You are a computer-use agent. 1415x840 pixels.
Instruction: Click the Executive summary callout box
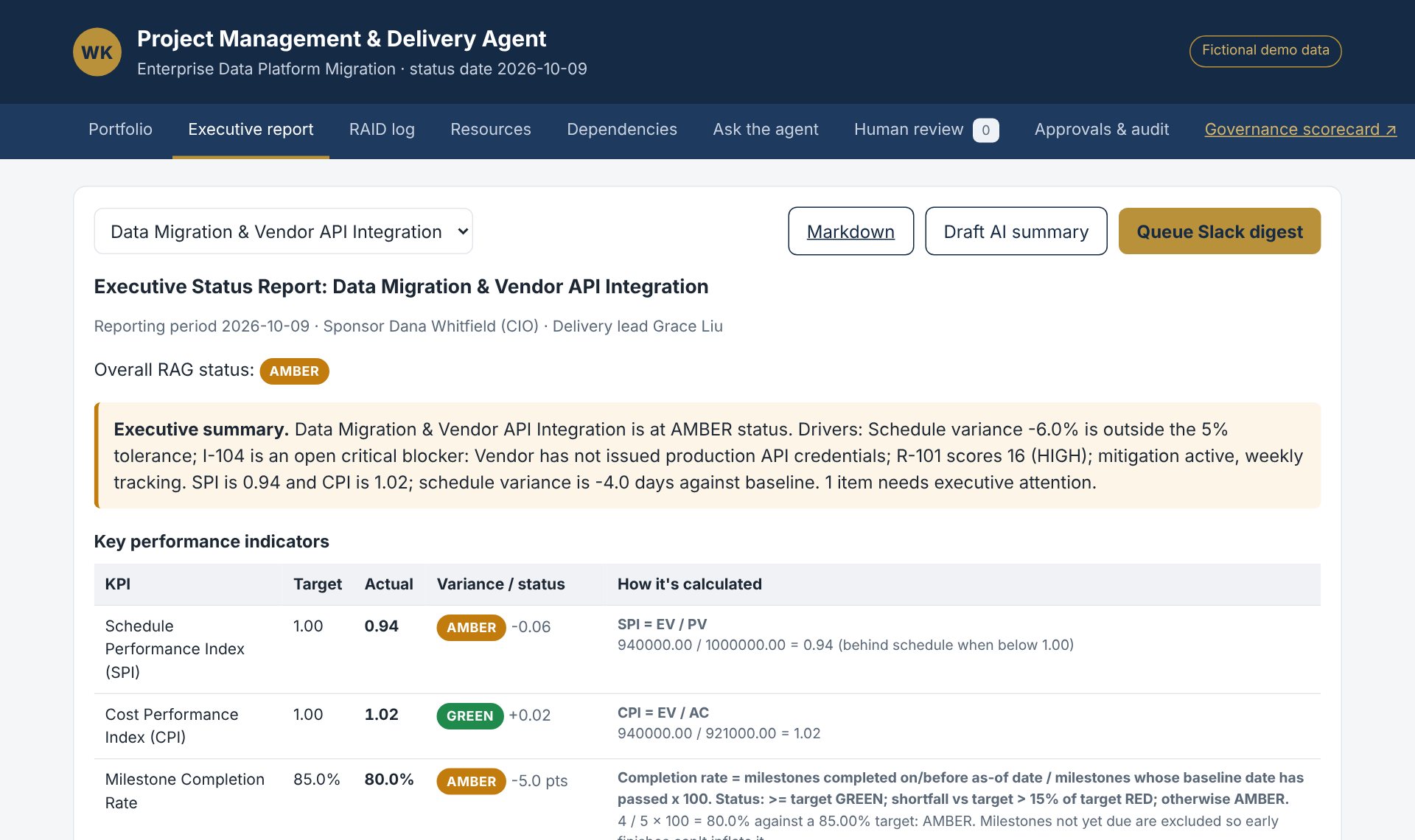(x=707, y=455)
